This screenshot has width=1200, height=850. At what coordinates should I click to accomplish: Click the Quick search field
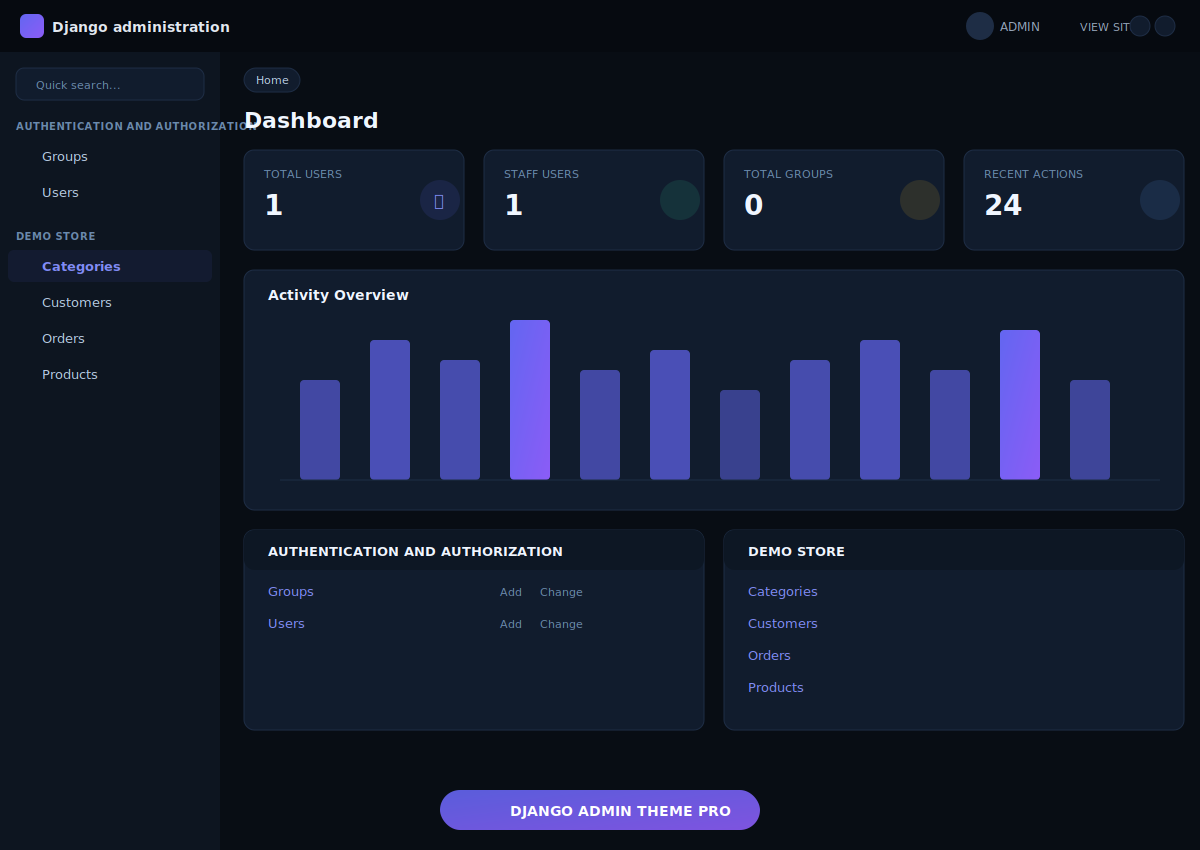click(110, 84)
